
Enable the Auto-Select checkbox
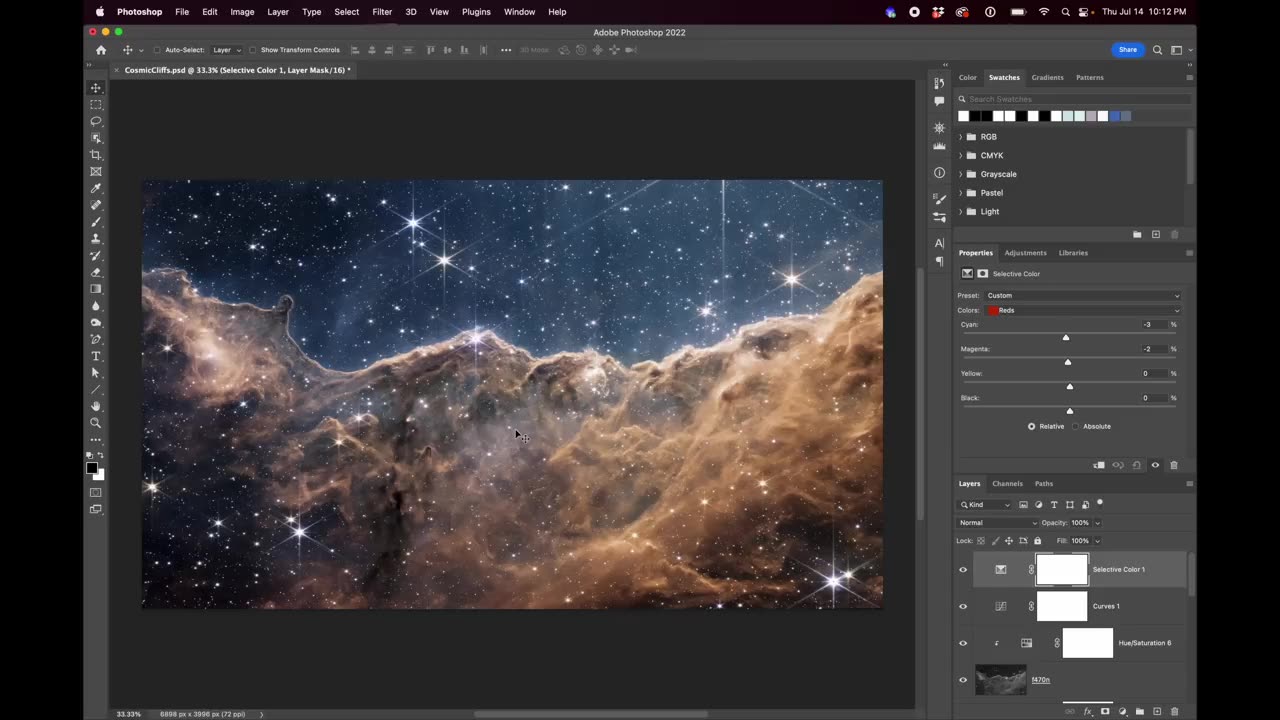click(157, 50)
